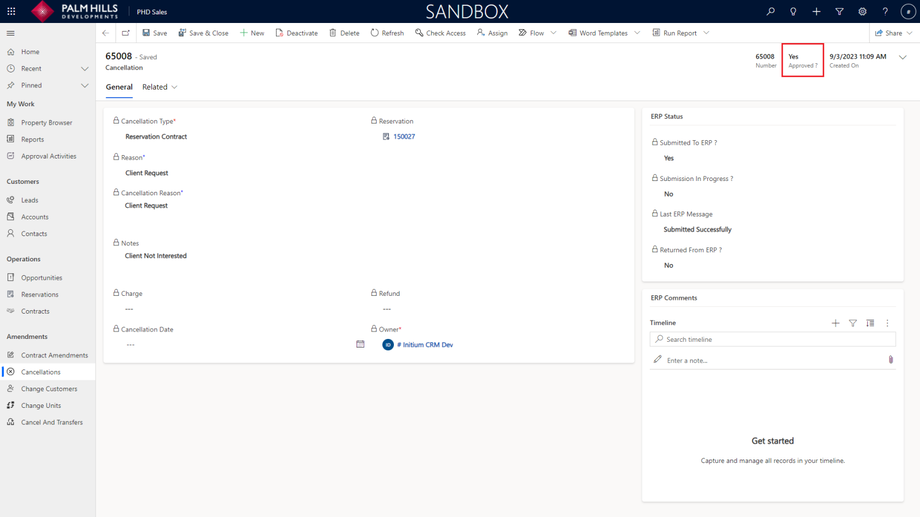Open record in new window icon
This screenshot has height=517, width=920.
coord(126,33)
